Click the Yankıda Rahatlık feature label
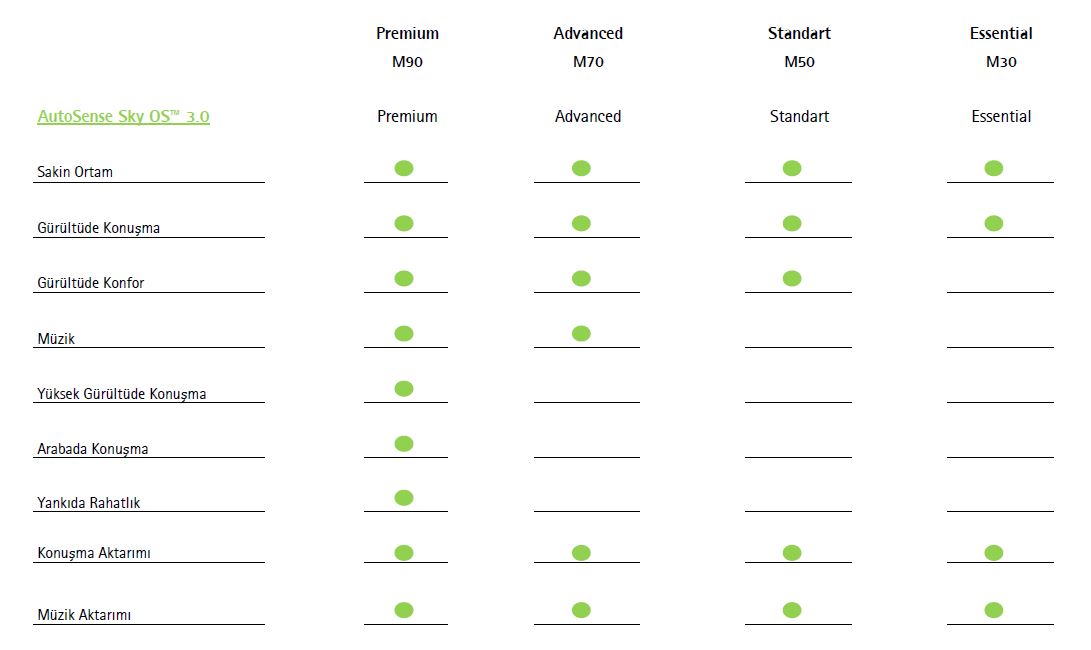The image size is (1091, 650). [x=88, y=503]
